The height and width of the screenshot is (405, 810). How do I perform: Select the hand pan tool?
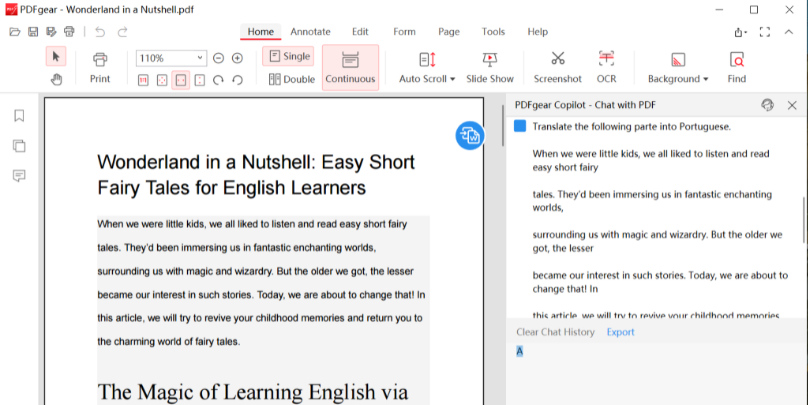(x=56, y=79)
